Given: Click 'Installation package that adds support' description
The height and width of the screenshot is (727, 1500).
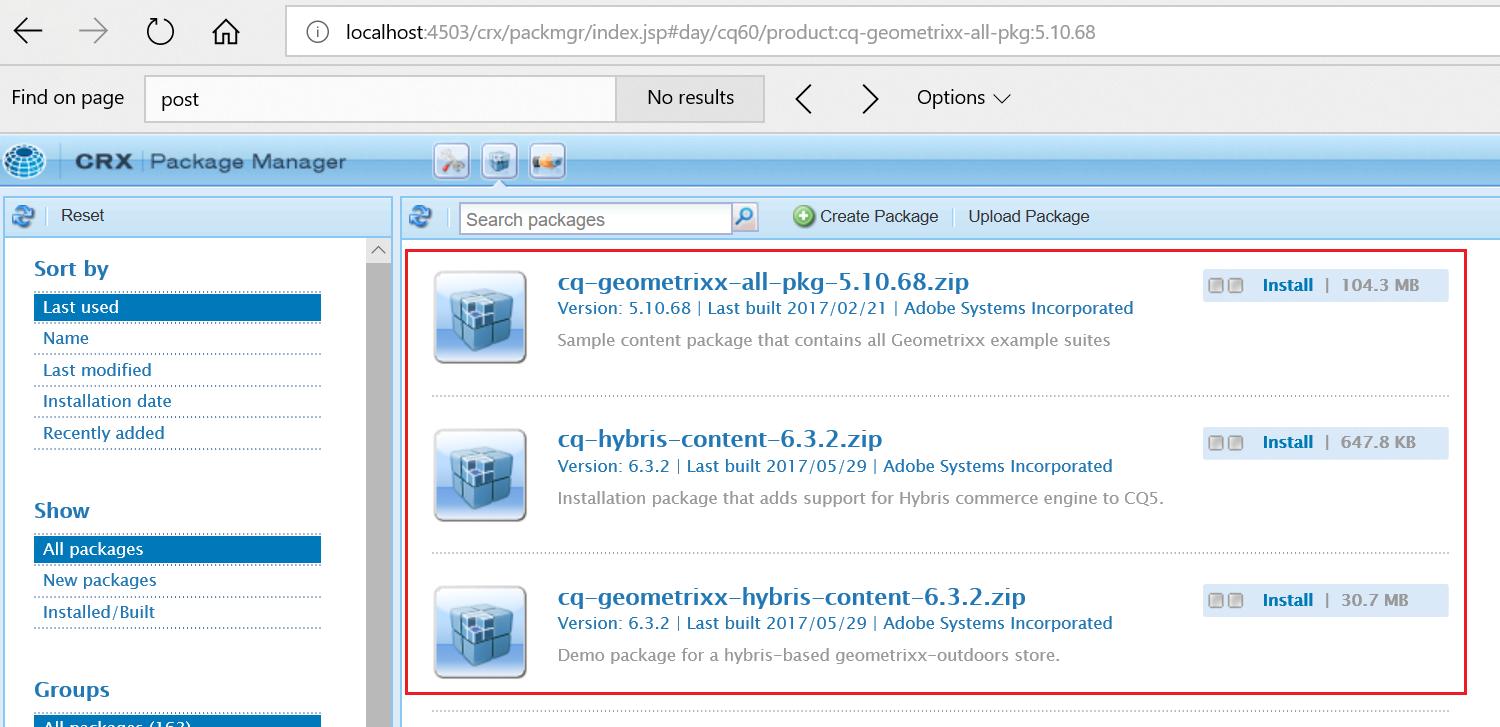Looking at the screenshot, I should [x=861, y=497].
